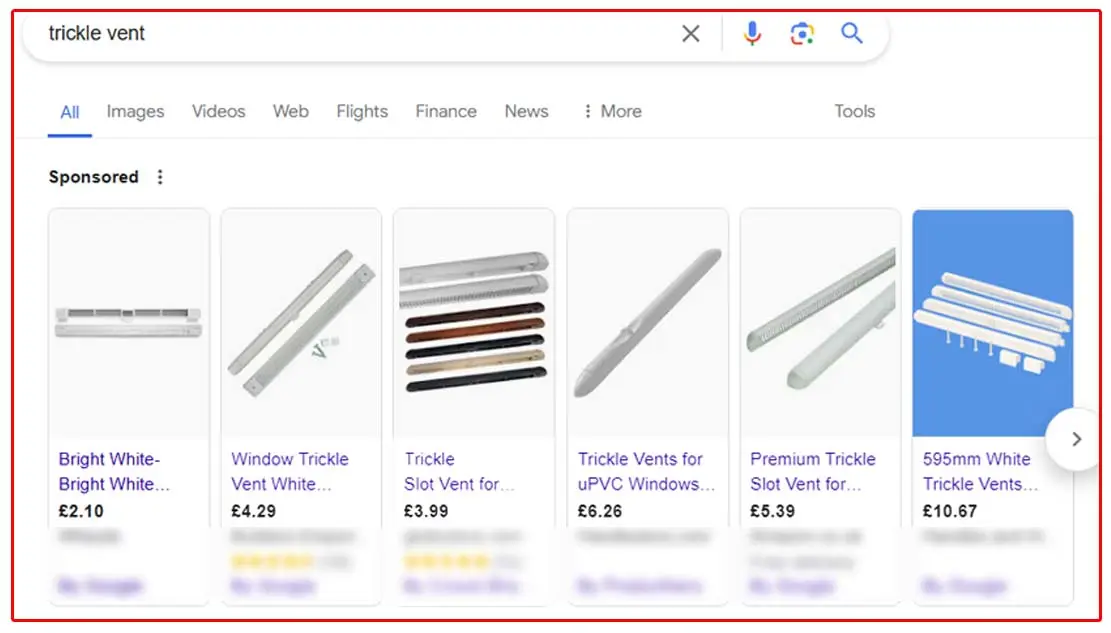Open options via the Sponsored three-dot icon
Viewport: 1111px width, 633px height.
(160, 176)
